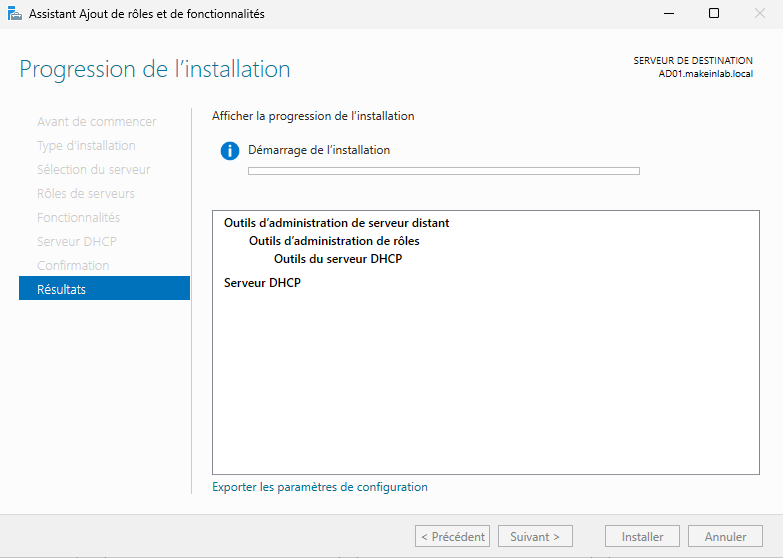
Task: Go to 'Type d'installation' step
Action: (86, 146)
